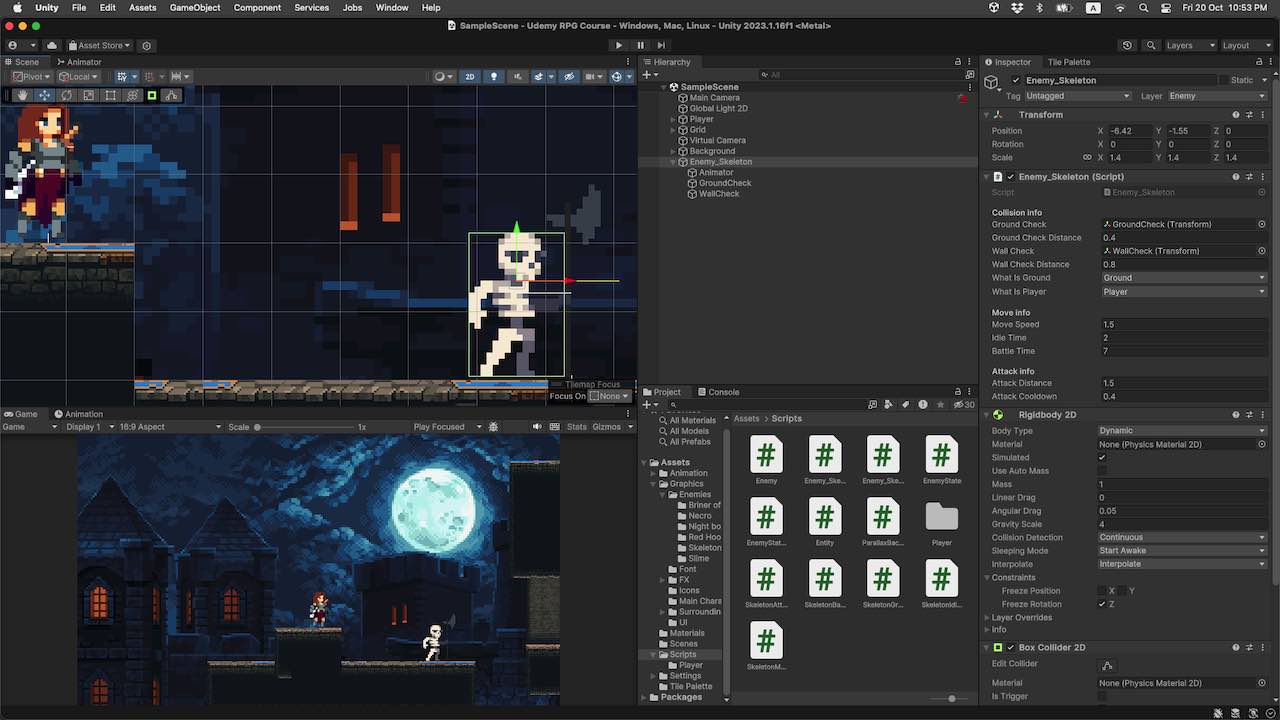Select the Transform tool in Scene view
This screenshot has height=720, width=1280.
(132, 96)
